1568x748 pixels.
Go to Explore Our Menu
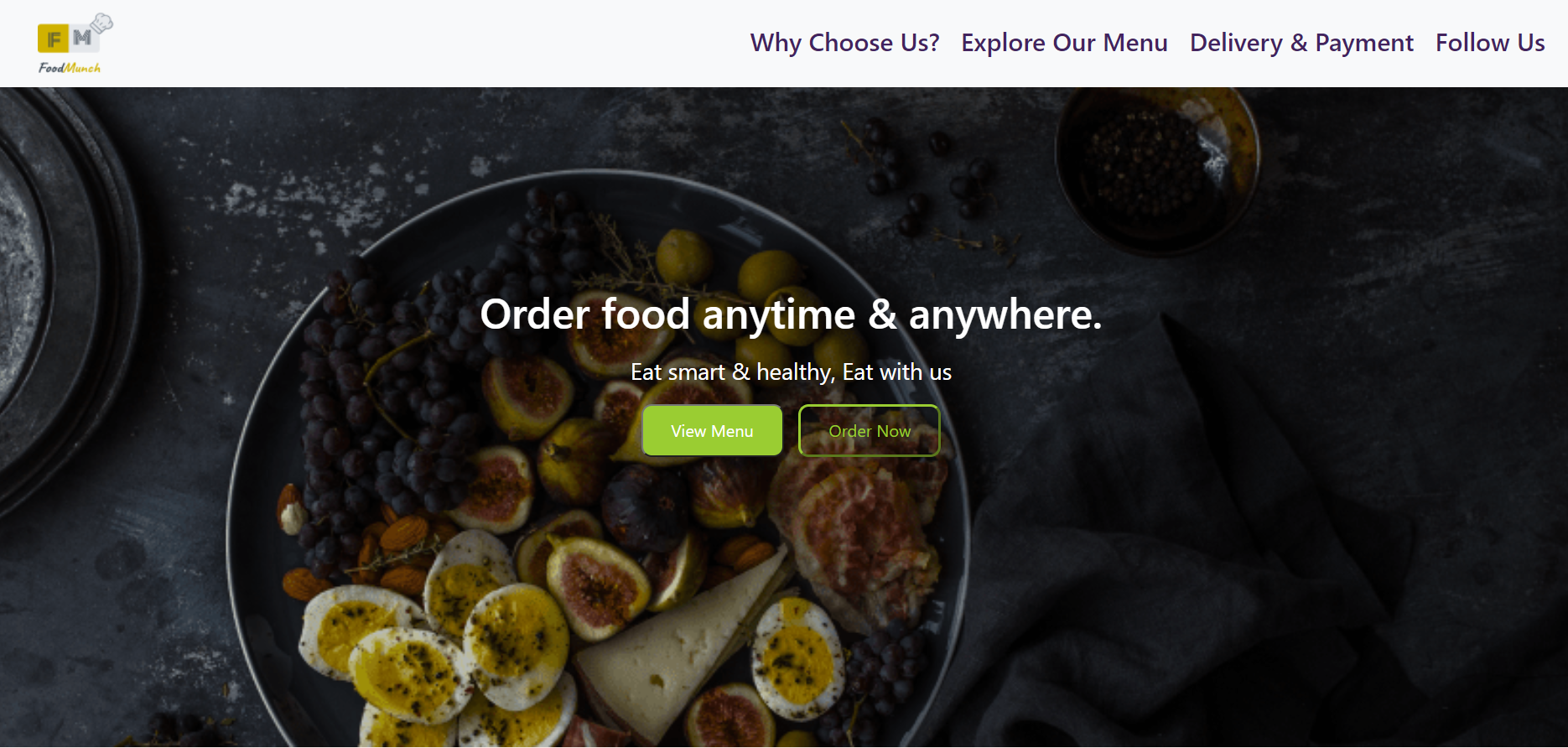pos(1064,43)
